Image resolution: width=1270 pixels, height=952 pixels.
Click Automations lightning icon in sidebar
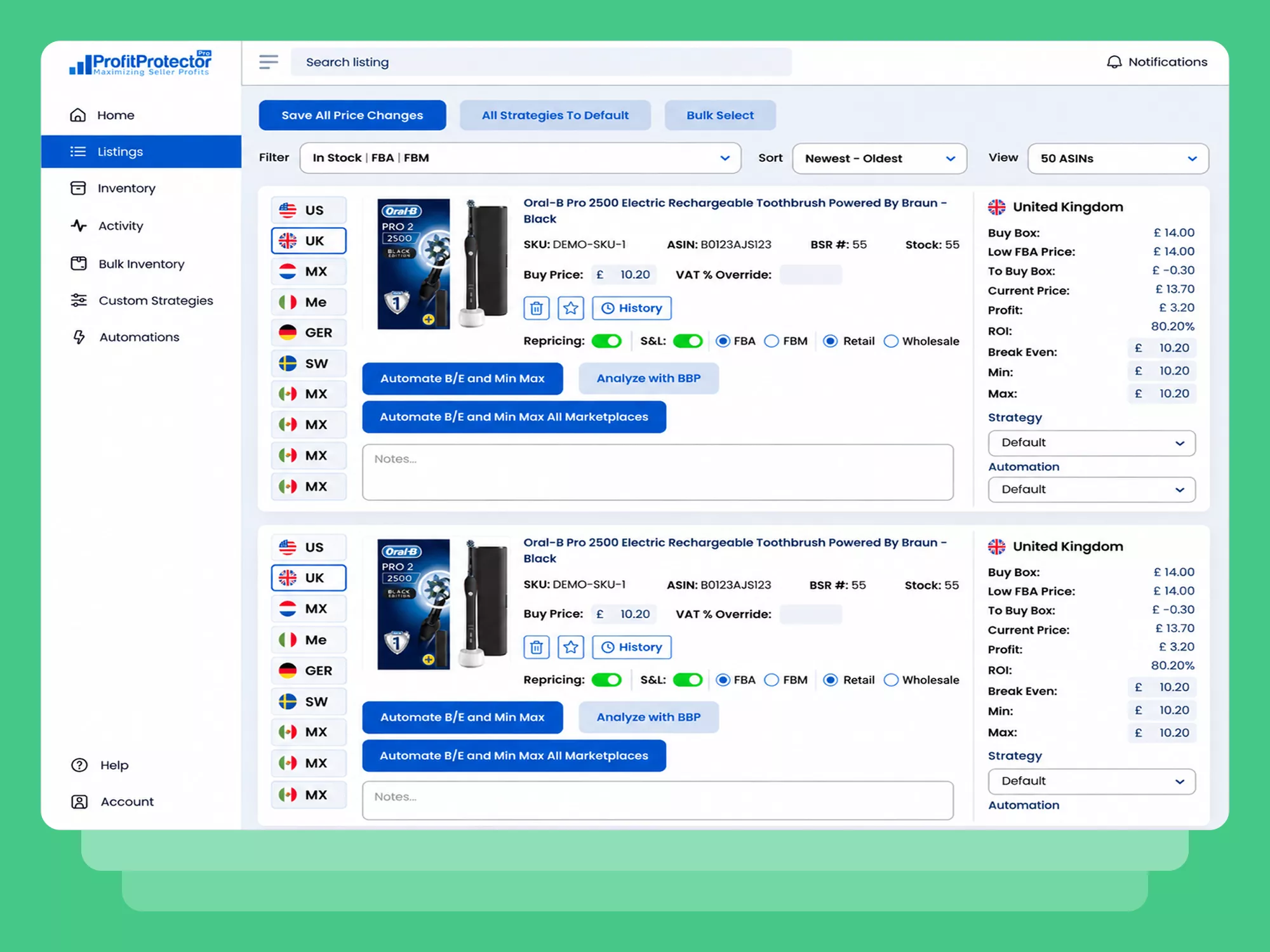79,337
